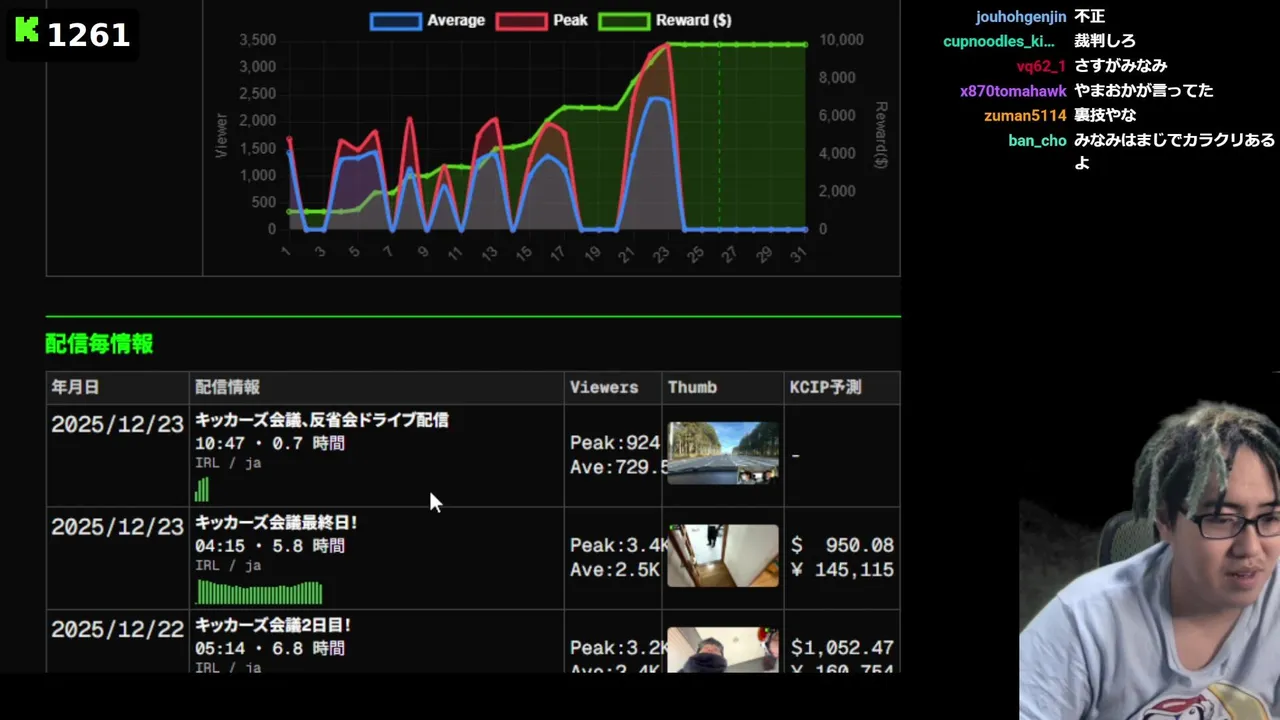The height and width of the screenshot is (720, 1280).
Task: Click the 05:14 ・ 6.8 時間 stream duration
Action: 270,649
